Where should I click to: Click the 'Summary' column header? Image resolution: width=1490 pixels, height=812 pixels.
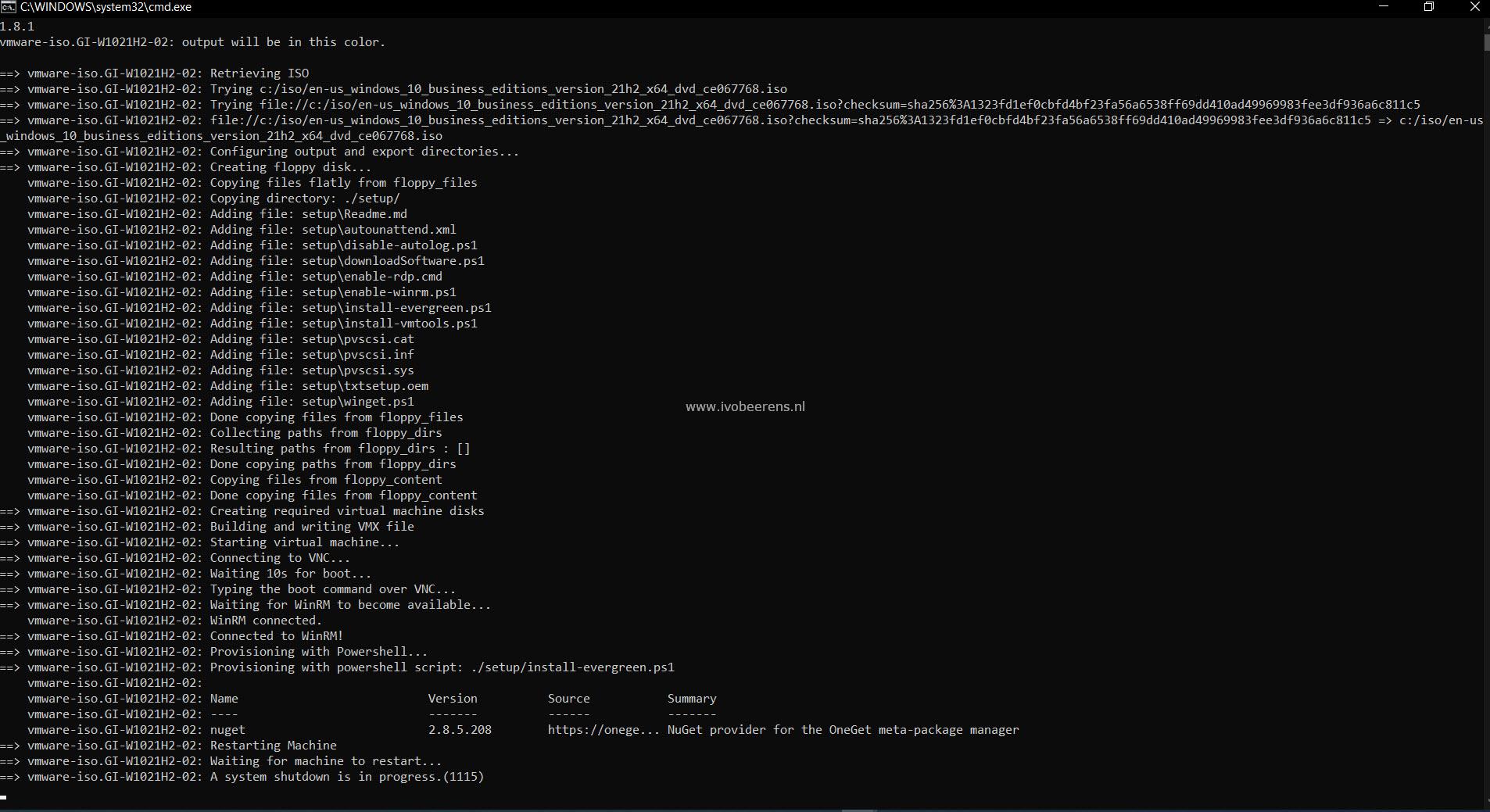(x=692, y=699)
